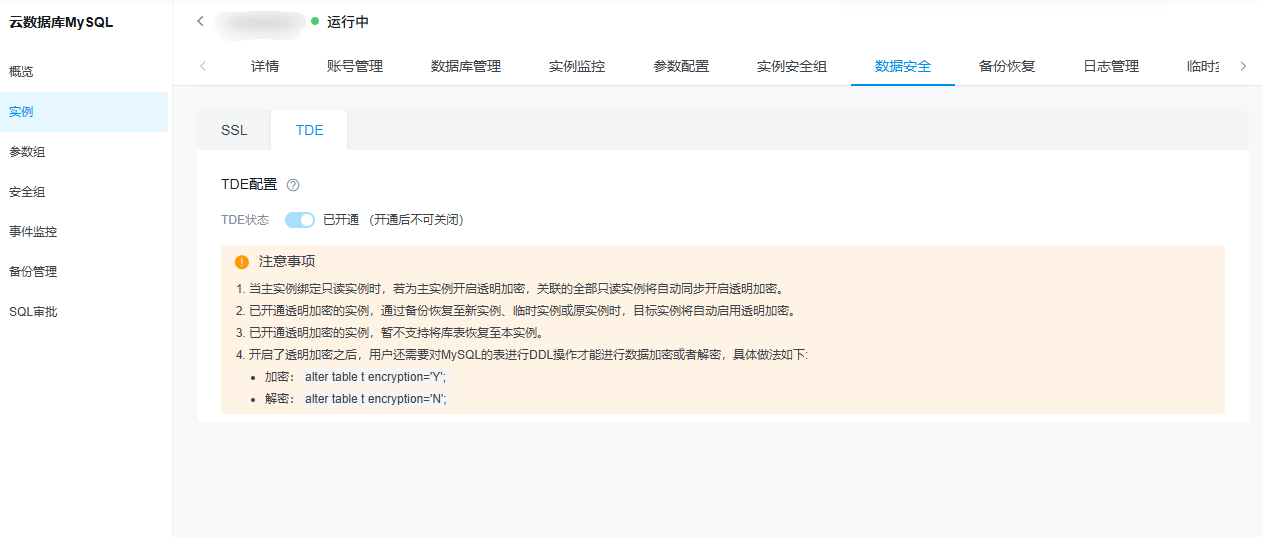Click the 云数据库MySQL sidebar title
1262x537 pixels.
(61, 22)
